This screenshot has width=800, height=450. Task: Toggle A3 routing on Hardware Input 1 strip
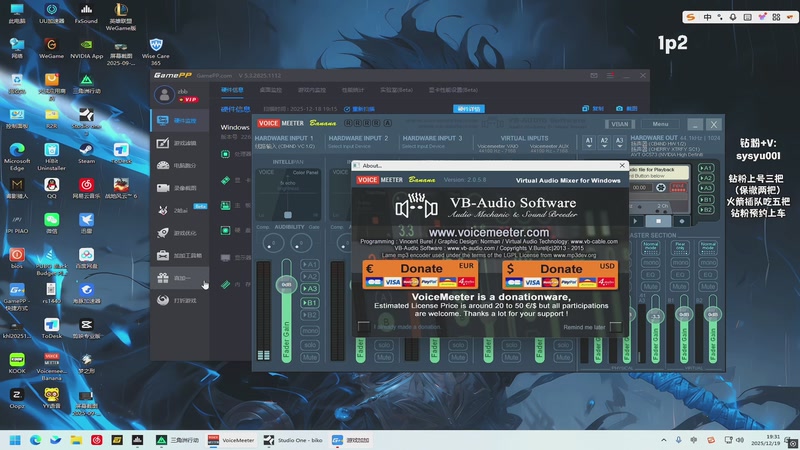(310, 289)
